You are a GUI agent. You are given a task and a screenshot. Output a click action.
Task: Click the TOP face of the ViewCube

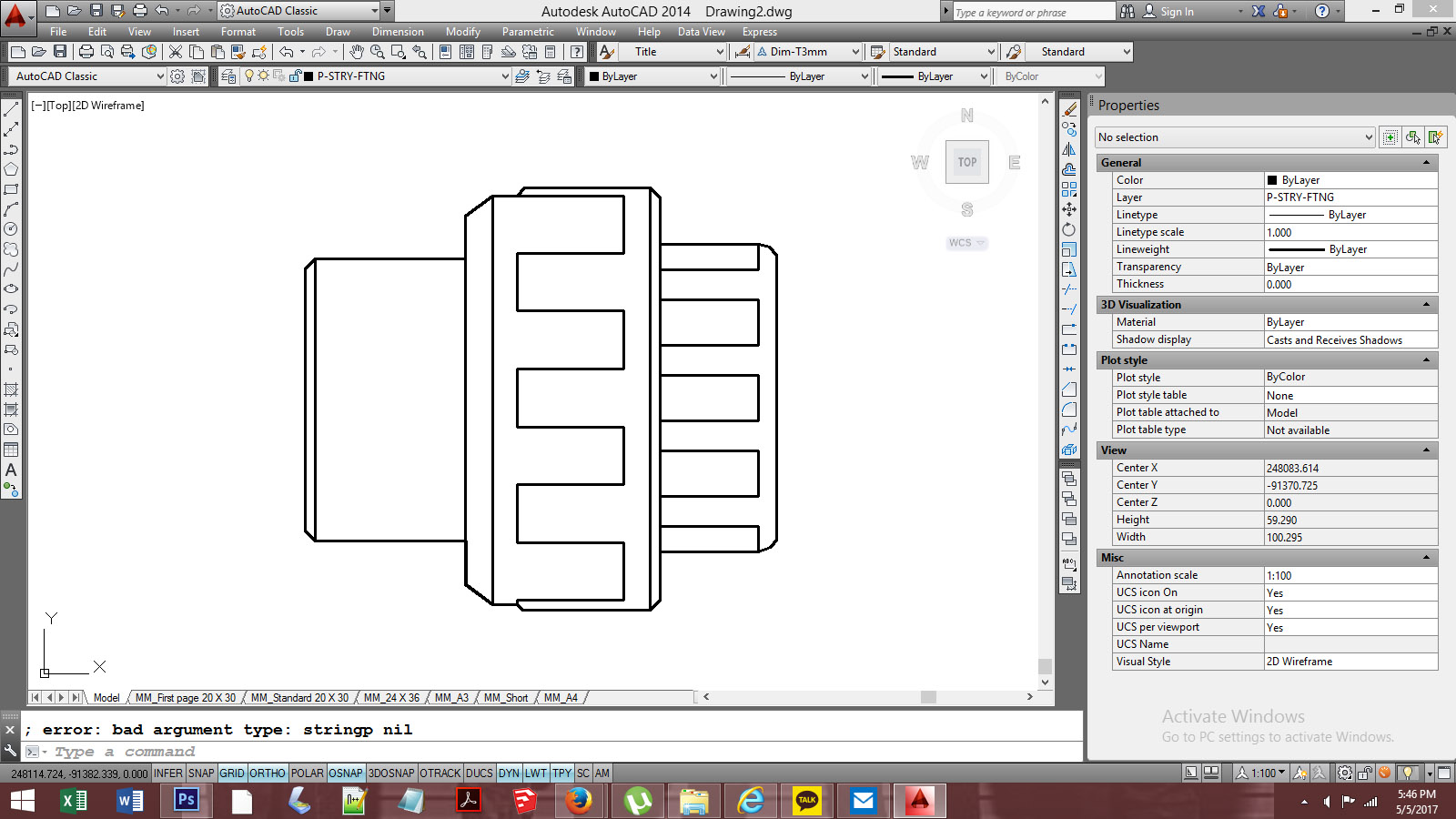click(x=966, y=162)
